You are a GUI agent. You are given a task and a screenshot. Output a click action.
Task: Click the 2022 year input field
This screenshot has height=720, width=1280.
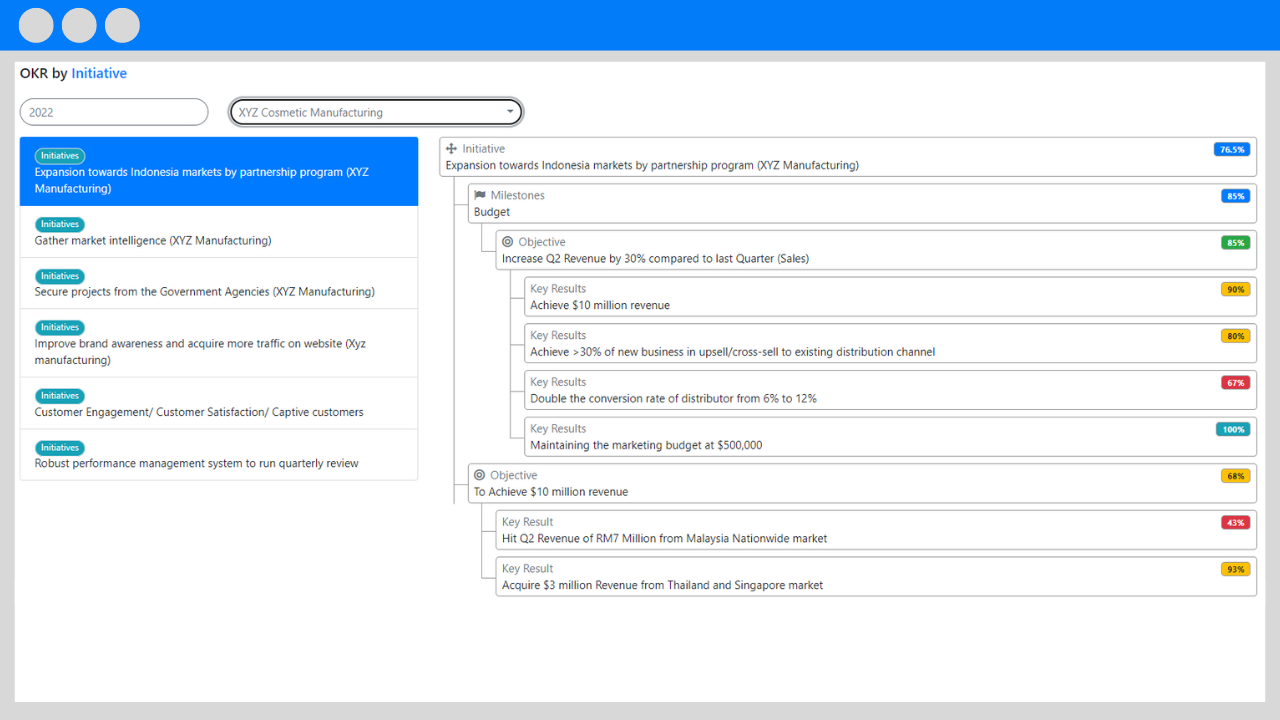pos(114,112)
